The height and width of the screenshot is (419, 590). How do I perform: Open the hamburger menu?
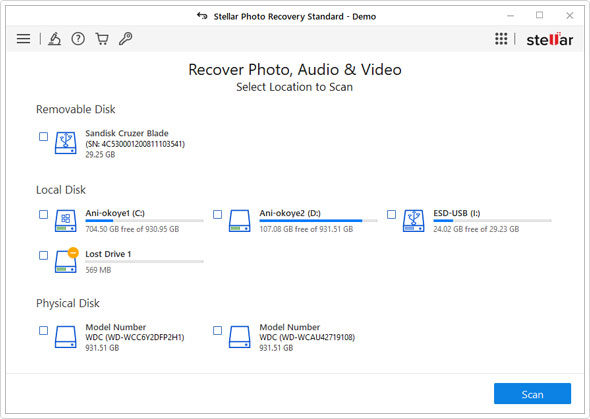click(x=23, y=38)
